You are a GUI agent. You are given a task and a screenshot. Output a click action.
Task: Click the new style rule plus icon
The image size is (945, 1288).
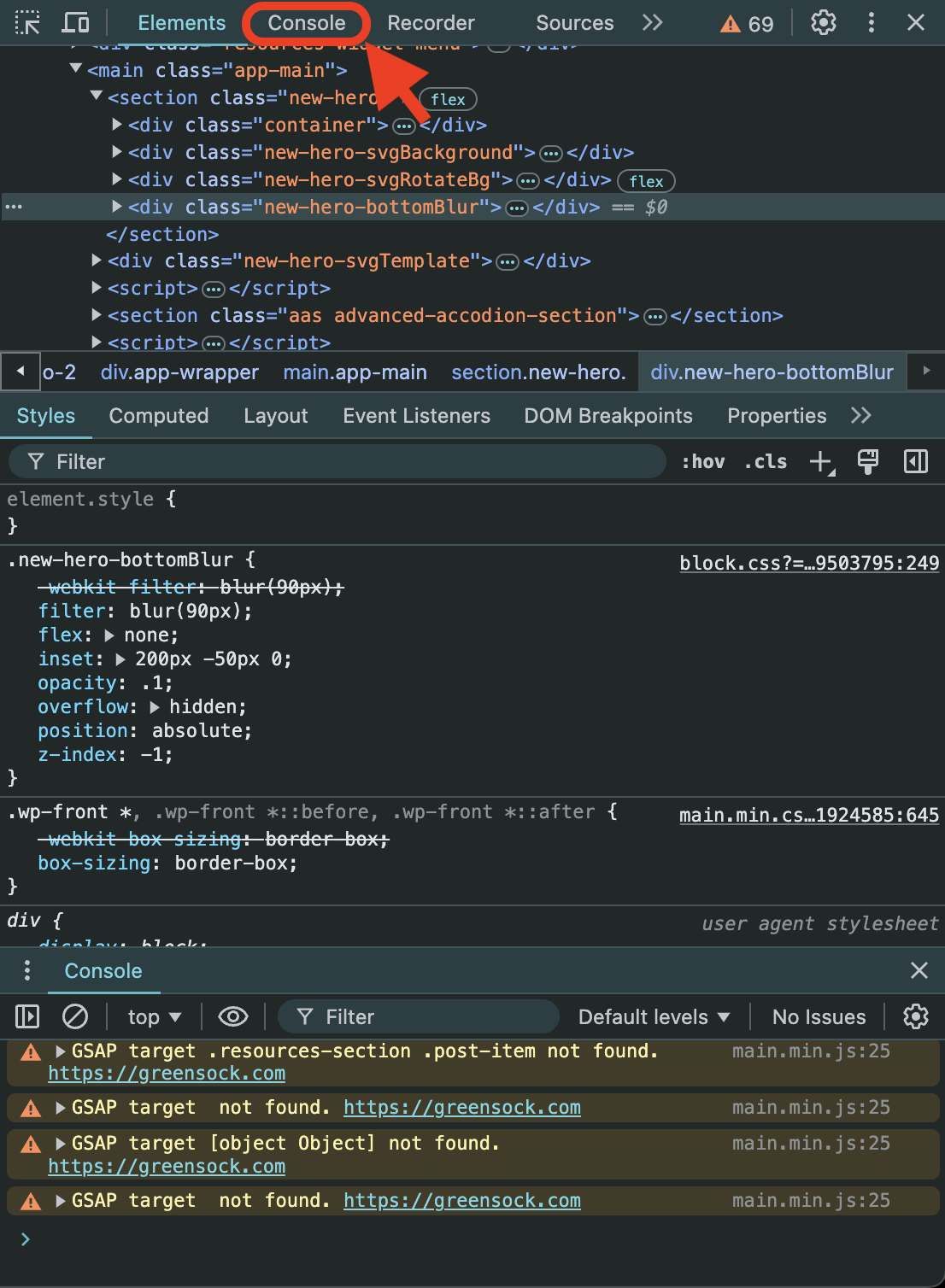[x=821, y=462]
